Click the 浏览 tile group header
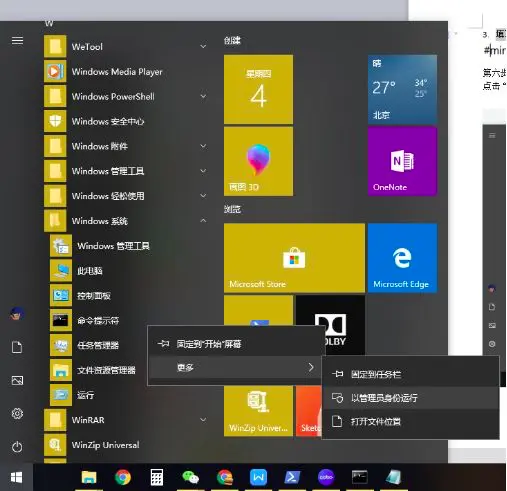 (232, 209)
